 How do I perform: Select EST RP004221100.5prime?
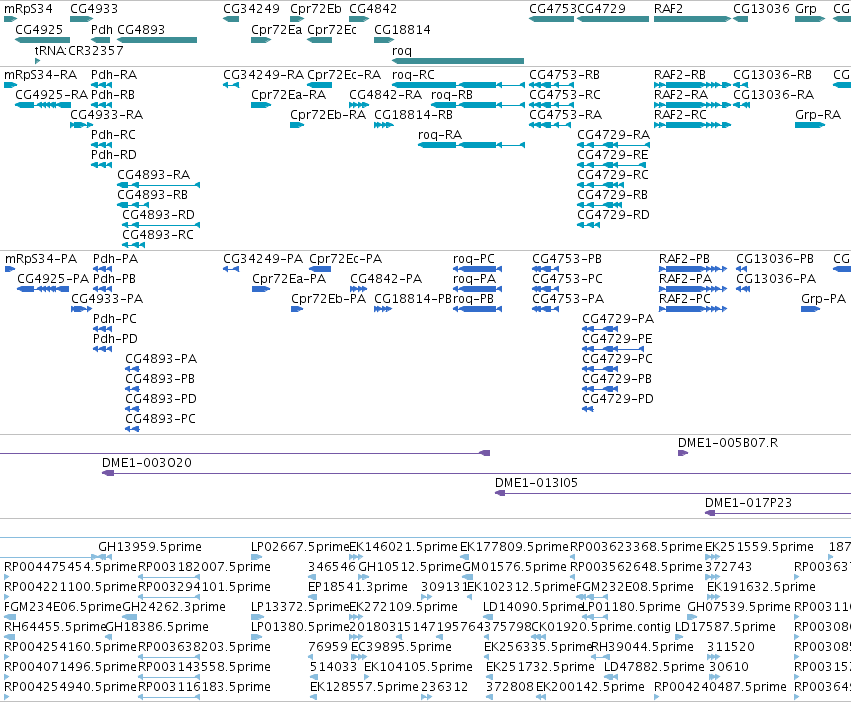pyautogui.click(x=70, y=586)
